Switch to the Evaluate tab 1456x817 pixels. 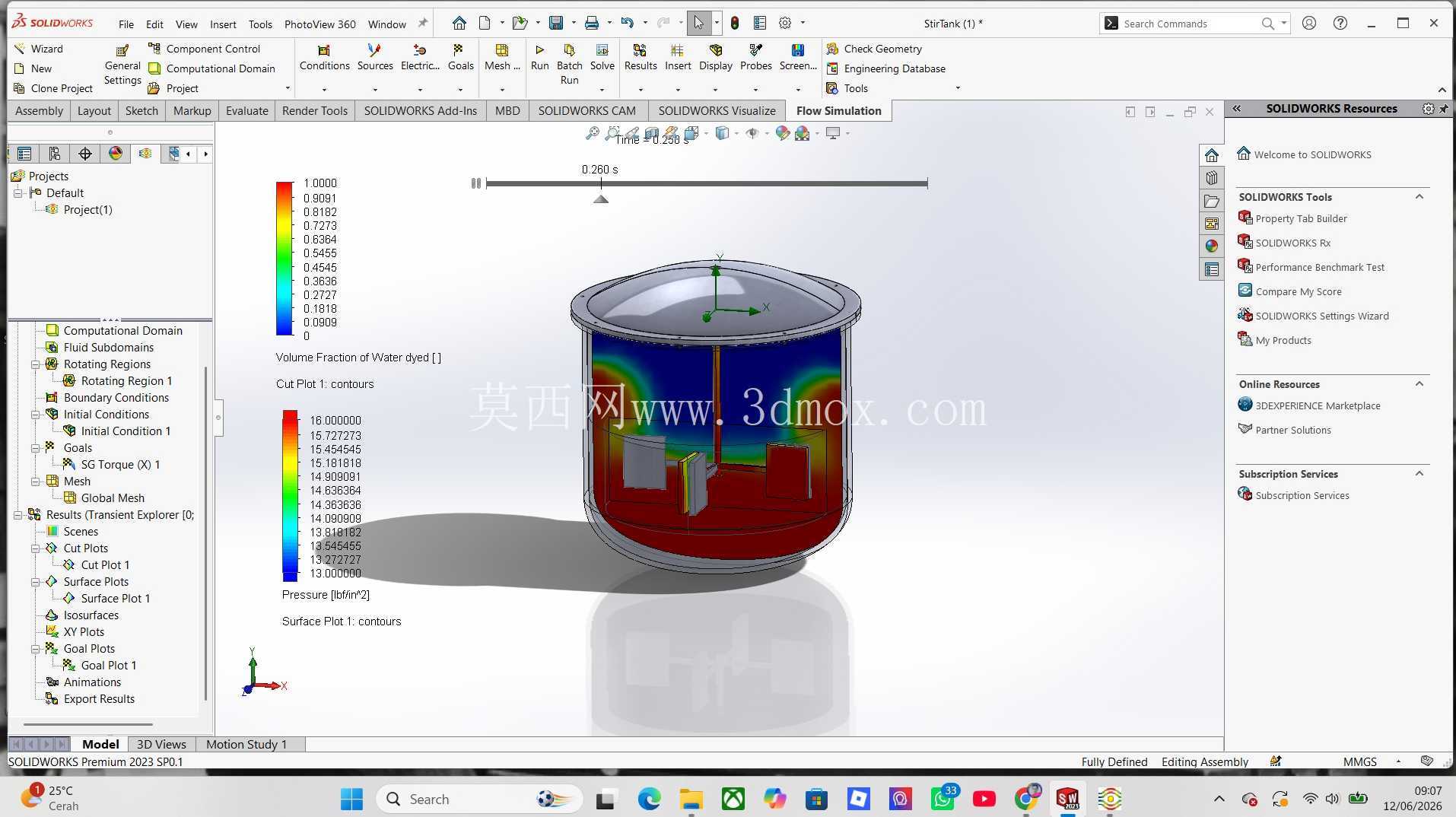[246, 111]
